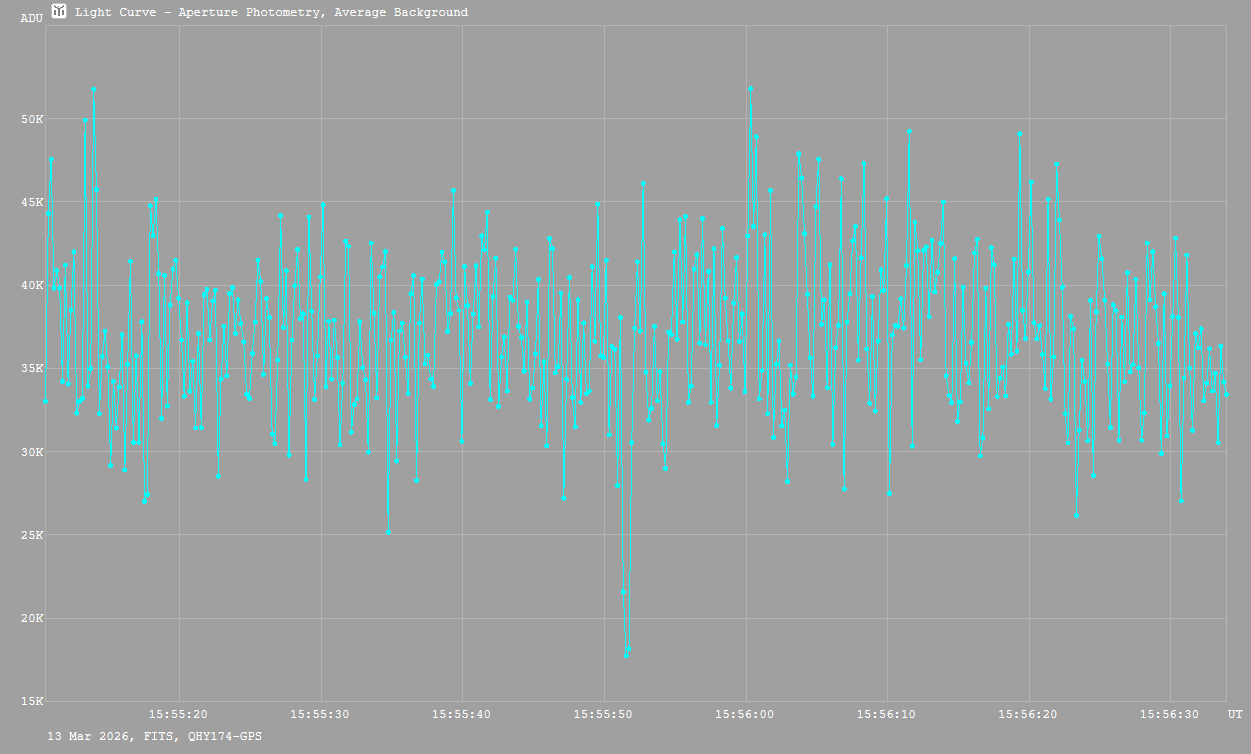The width and height of the screenshot is (1251, 754).
Task: Select the 50K value on the vertical axis
Action: coord(32,119)
